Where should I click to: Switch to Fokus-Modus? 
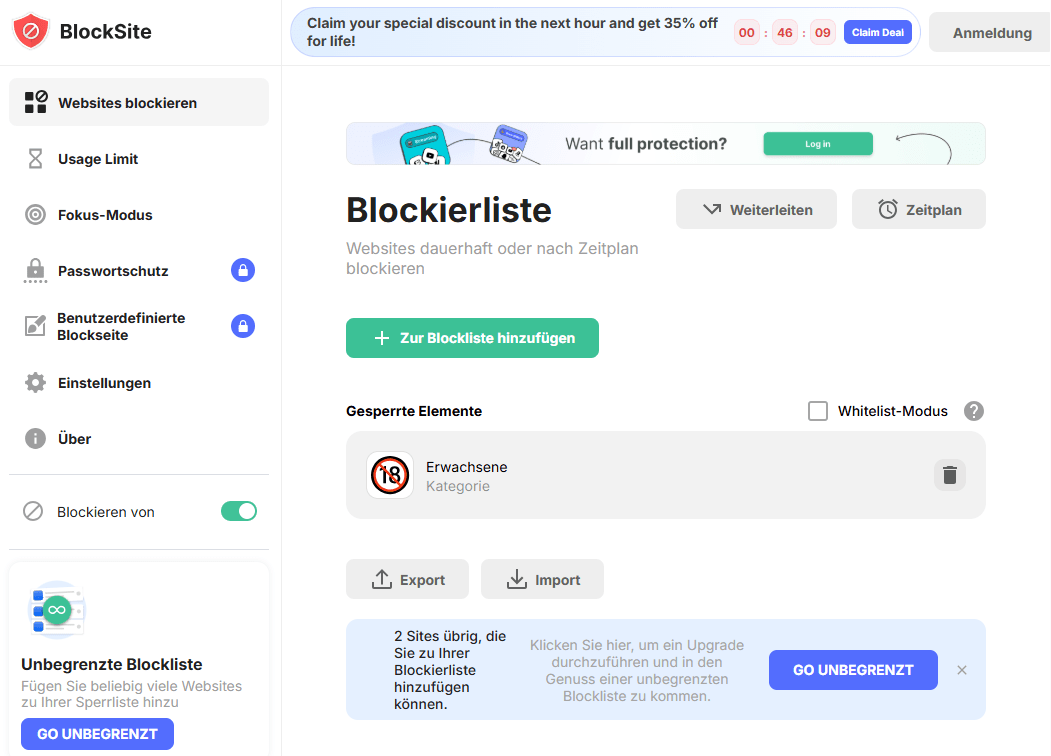point(105,215)
